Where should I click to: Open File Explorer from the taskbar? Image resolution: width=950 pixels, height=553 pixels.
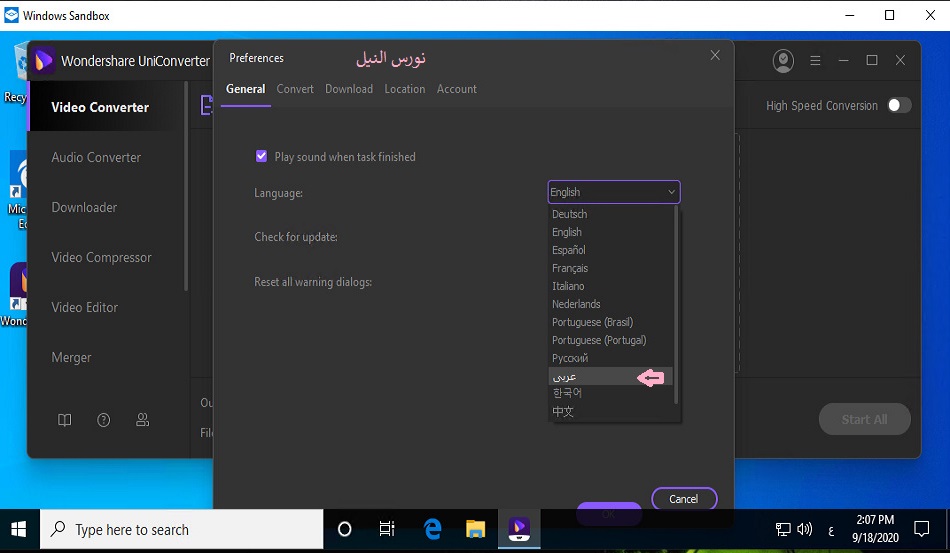coord(476,529)
